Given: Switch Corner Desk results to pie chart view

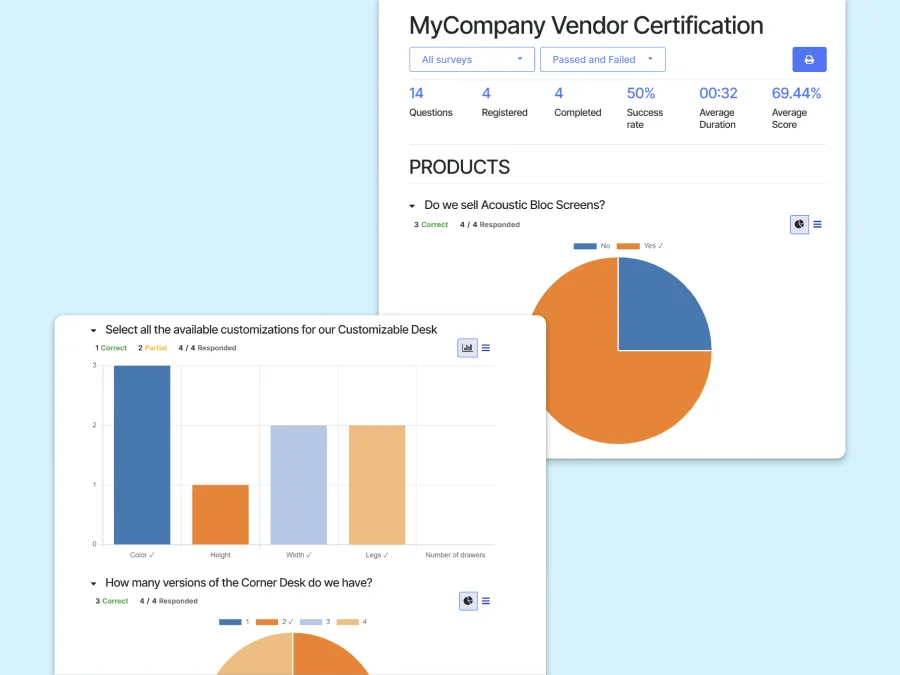Looking at the screenshot, I should (x=467, y=600).
